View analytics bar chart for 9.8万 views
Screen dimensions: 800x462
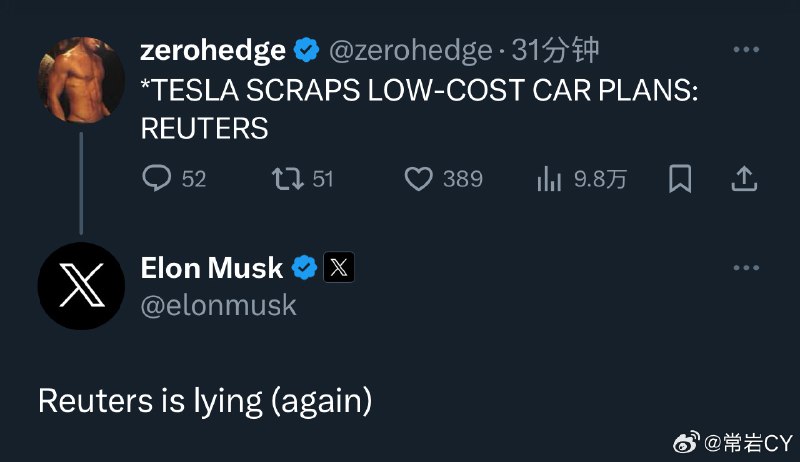point(549,179)
